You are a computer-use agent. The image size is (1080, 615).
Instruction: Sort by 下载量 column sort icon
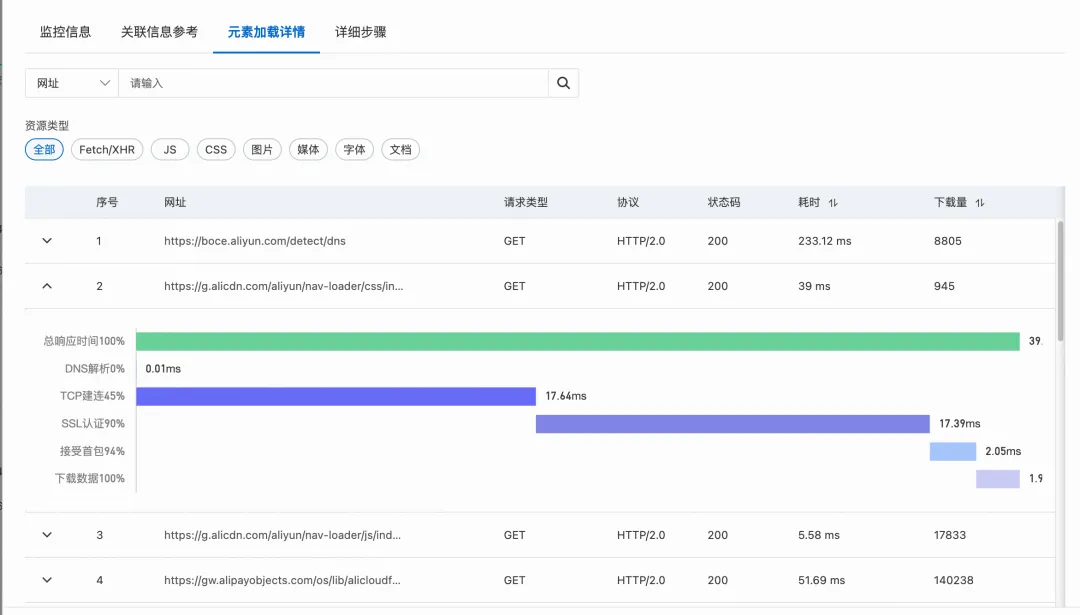[x=980, y=203]
